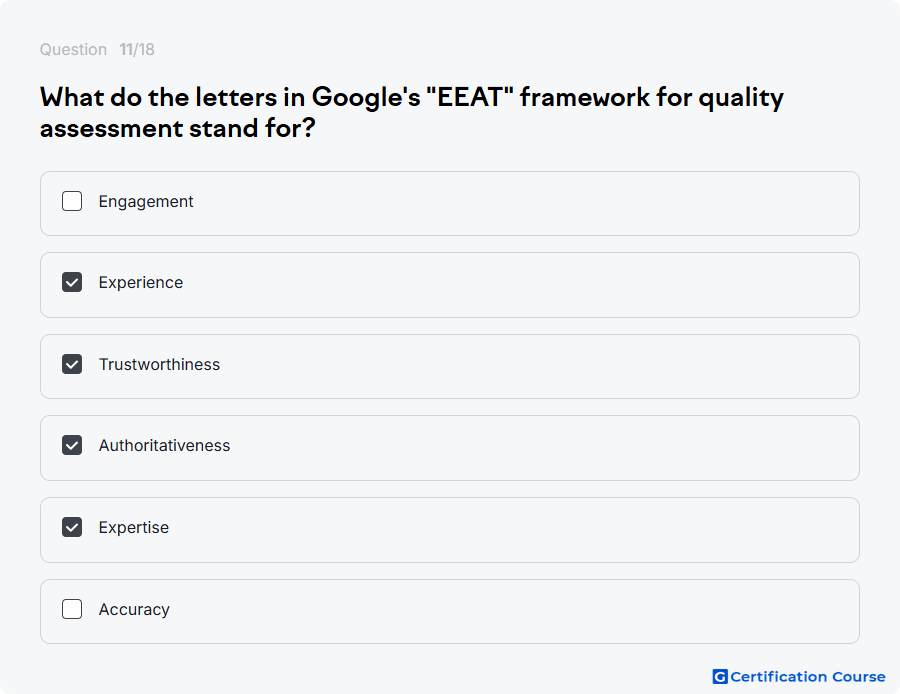The height and width of the screenshot is (694, 900).
Task: Click the 'Authoritativeness' option label text
Action: [164, 445]
